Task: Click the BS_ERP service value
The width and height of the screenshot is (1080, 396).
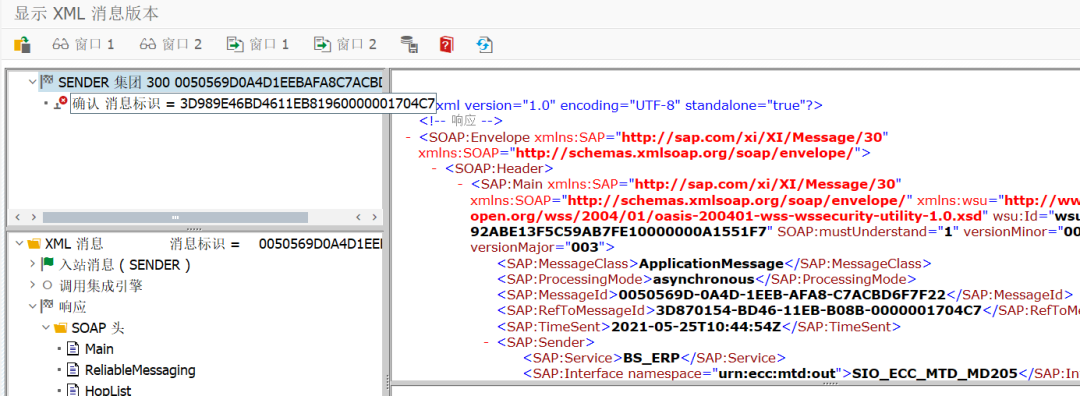Action: [652, 358]
